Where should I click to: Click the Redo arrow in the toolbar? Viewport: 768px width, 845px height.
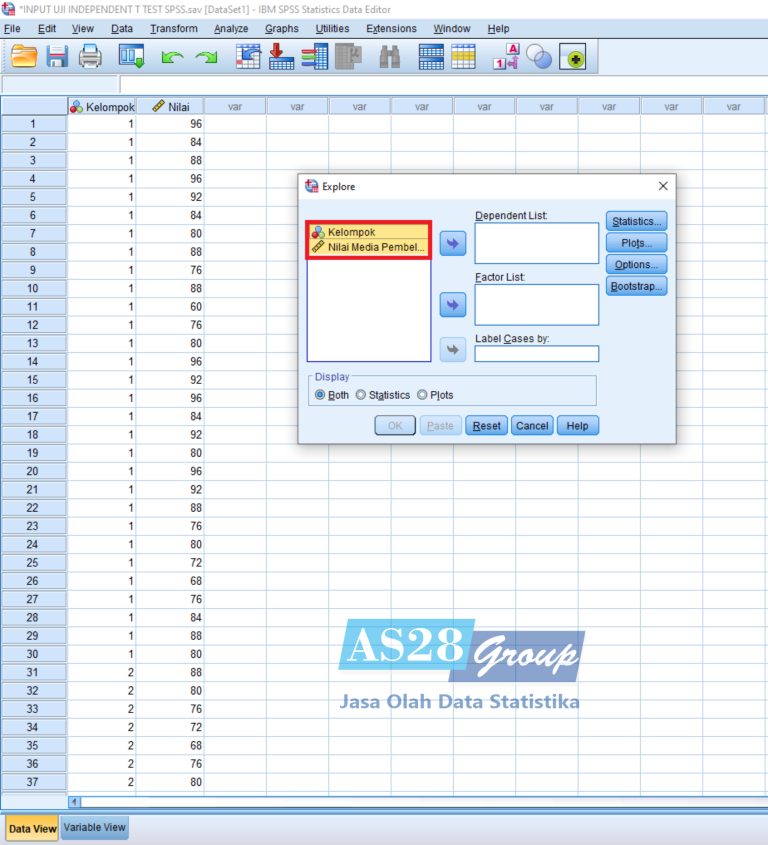click(x=206, y=59)
